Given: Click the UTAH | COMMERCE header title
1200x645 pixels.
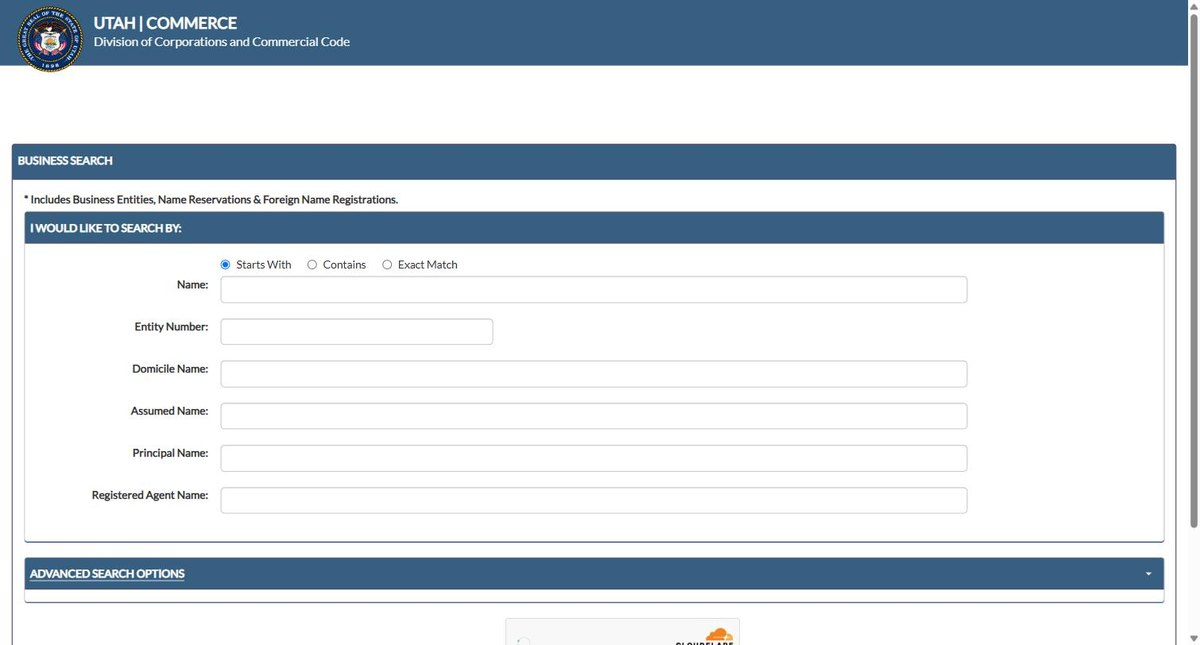Looking at the screenshot, I should coord(165,23).
